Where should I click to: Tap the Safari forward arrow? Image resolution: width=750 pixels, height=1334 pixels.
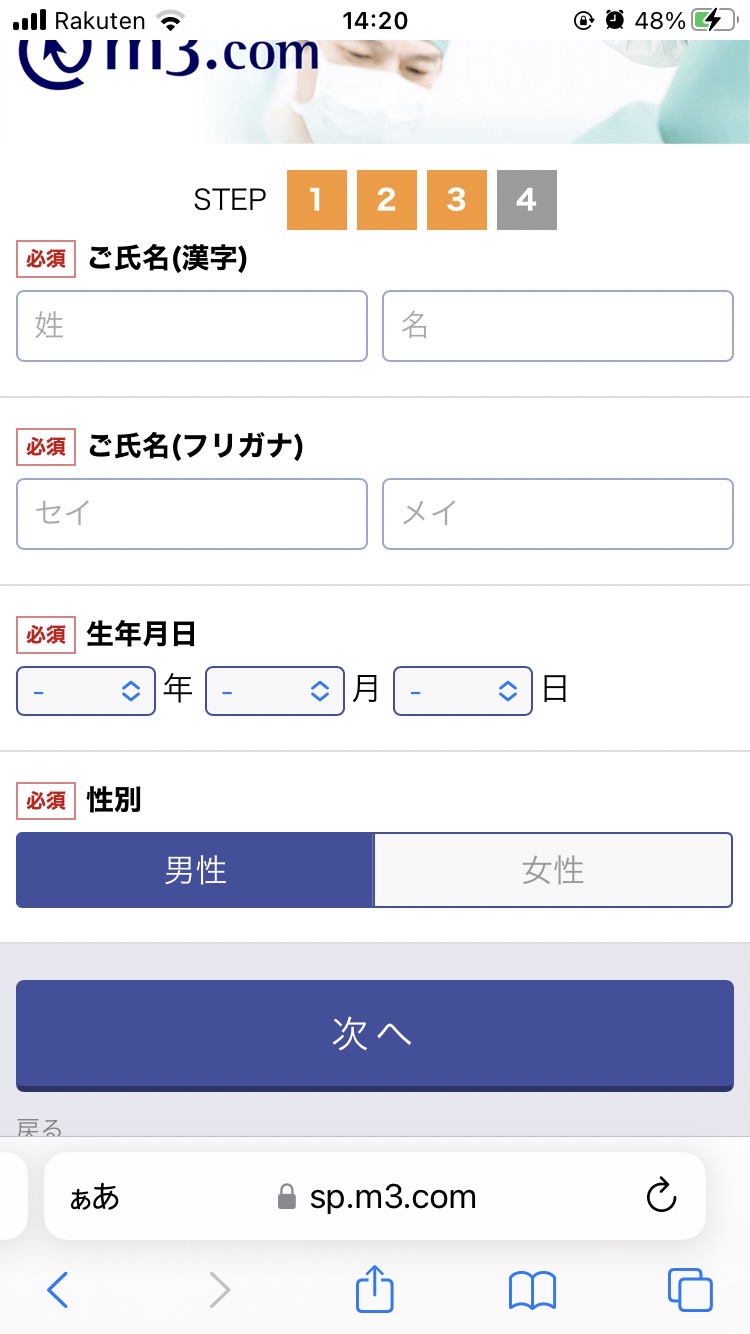(219, 1290)
